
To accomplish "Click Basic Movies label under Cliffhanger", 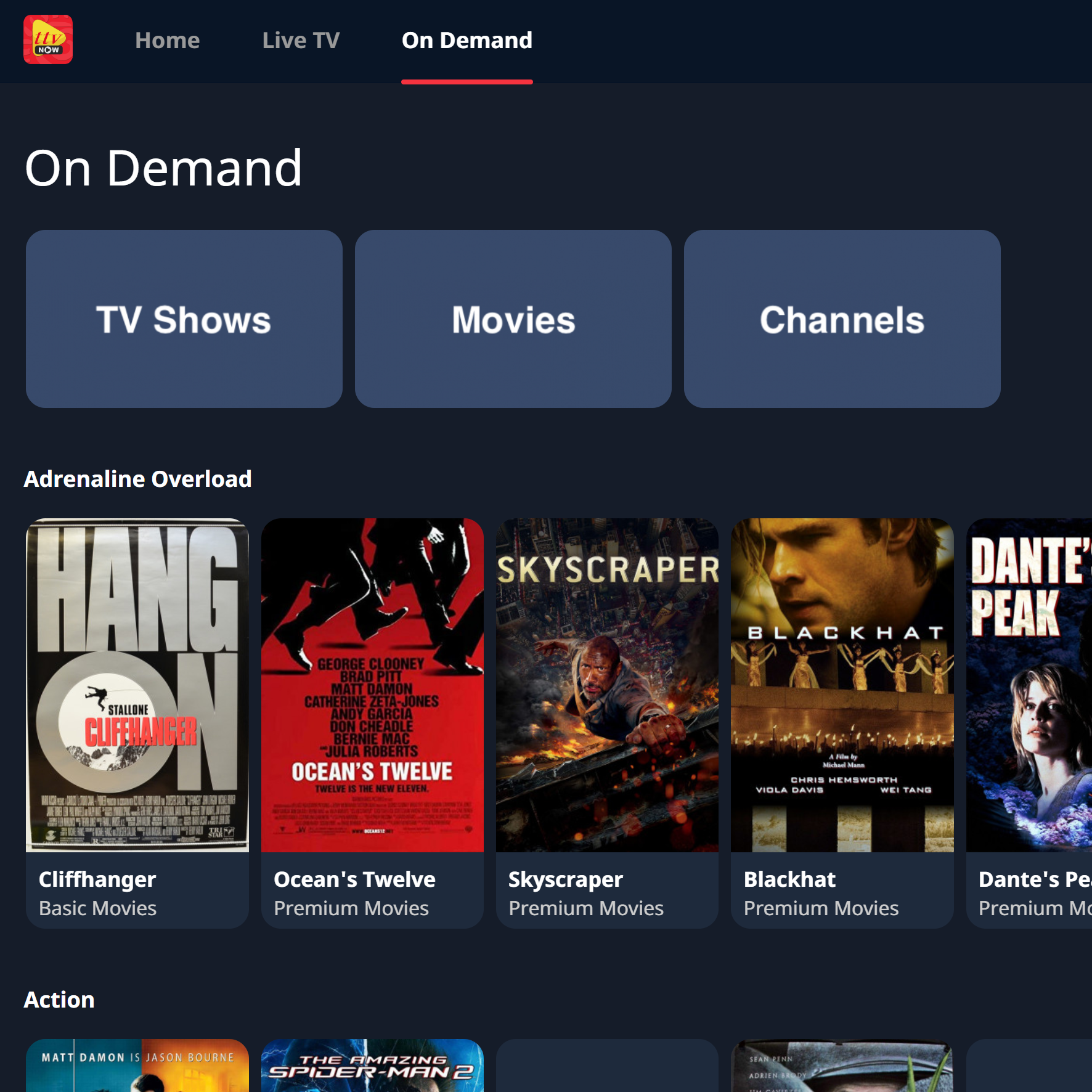I will click(x=97, y=908).
